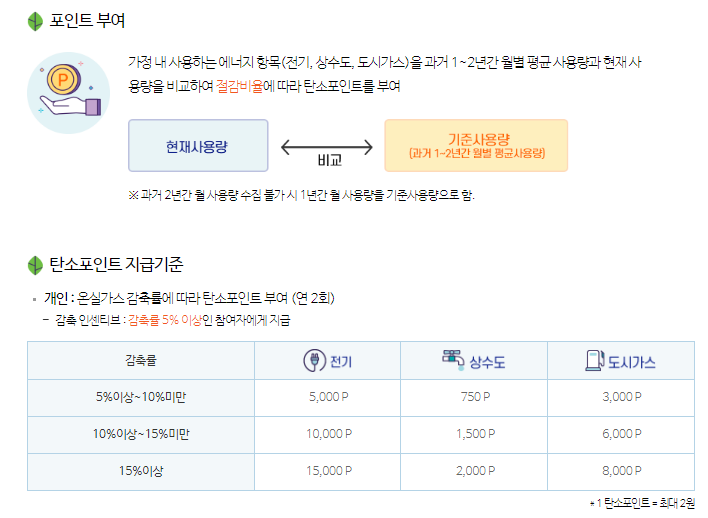Click the 도시가스 column header label
This screenshot has width=708, height=518.
pyautogui.click(x=631, y=362)
